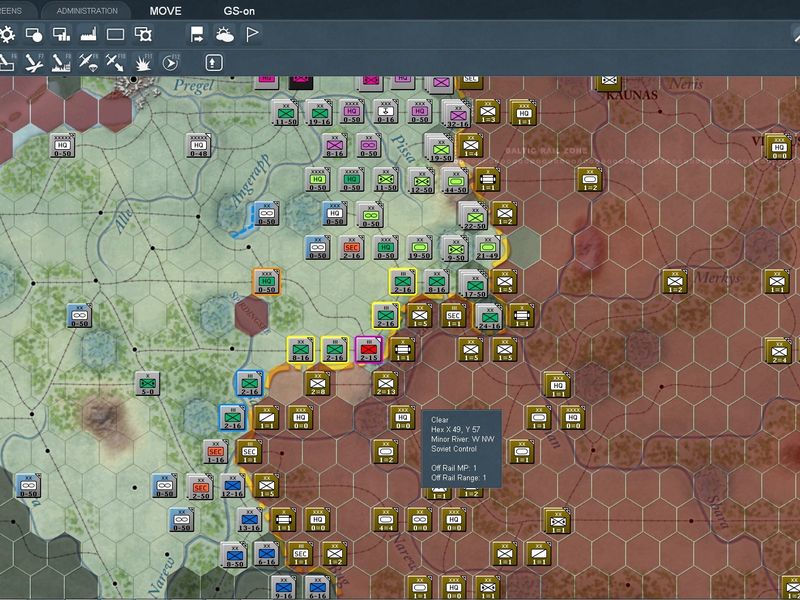Select the green unit labeled 24-16
The width and height of the screenshot is (800, 600).
pyautogui.click(x=489, y=317)
